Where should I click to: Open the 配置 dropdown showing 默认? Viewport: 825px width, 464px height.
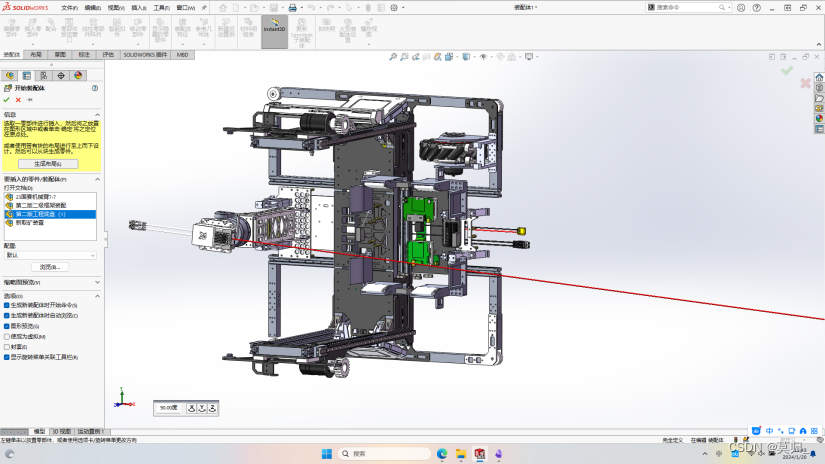[x=50, y=255]
